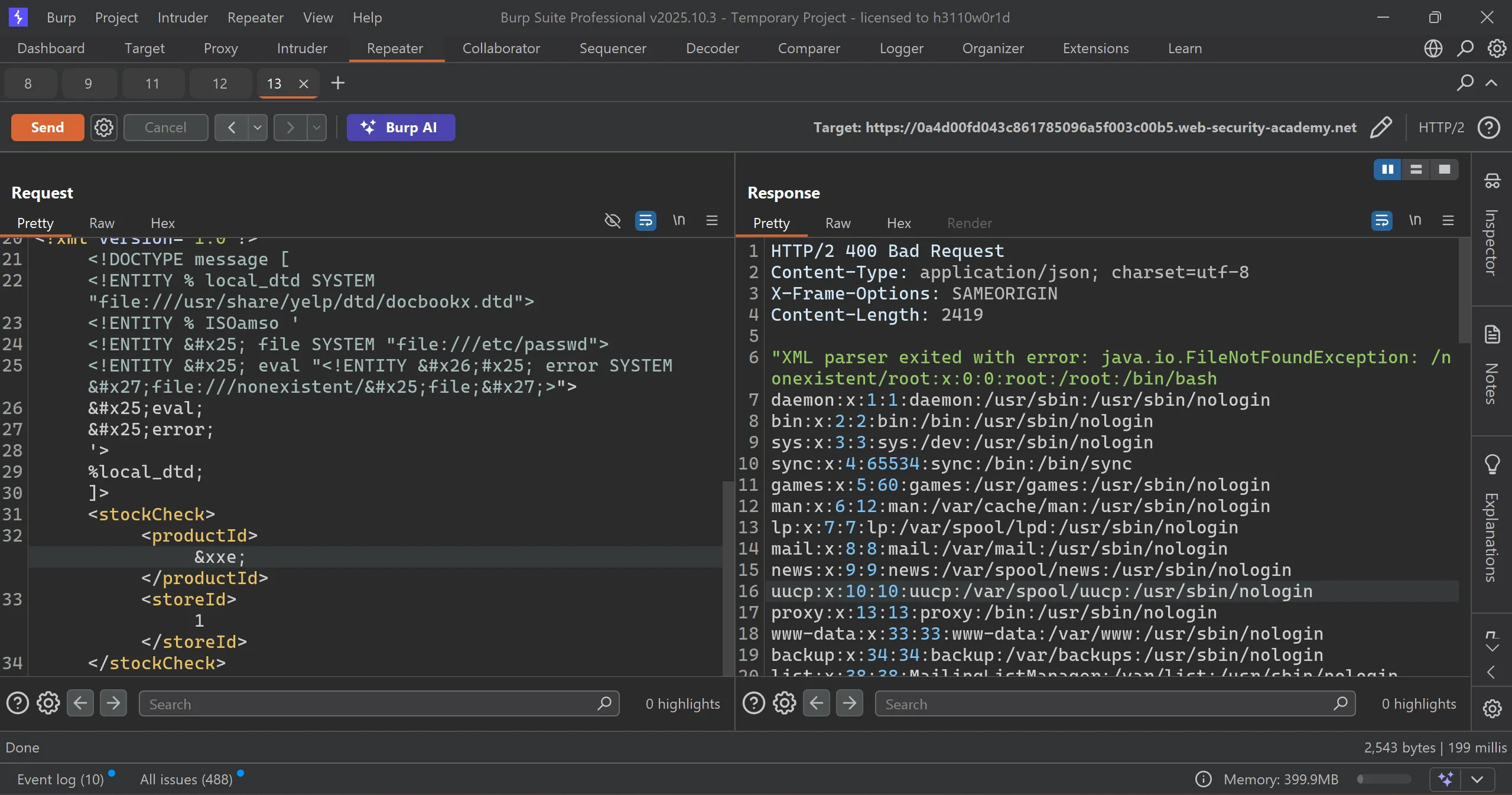Viewport: 1512px width, 795px height.
Task: Click the memory usage bar
Action: pyautogui.click(x=1384, y=779)
